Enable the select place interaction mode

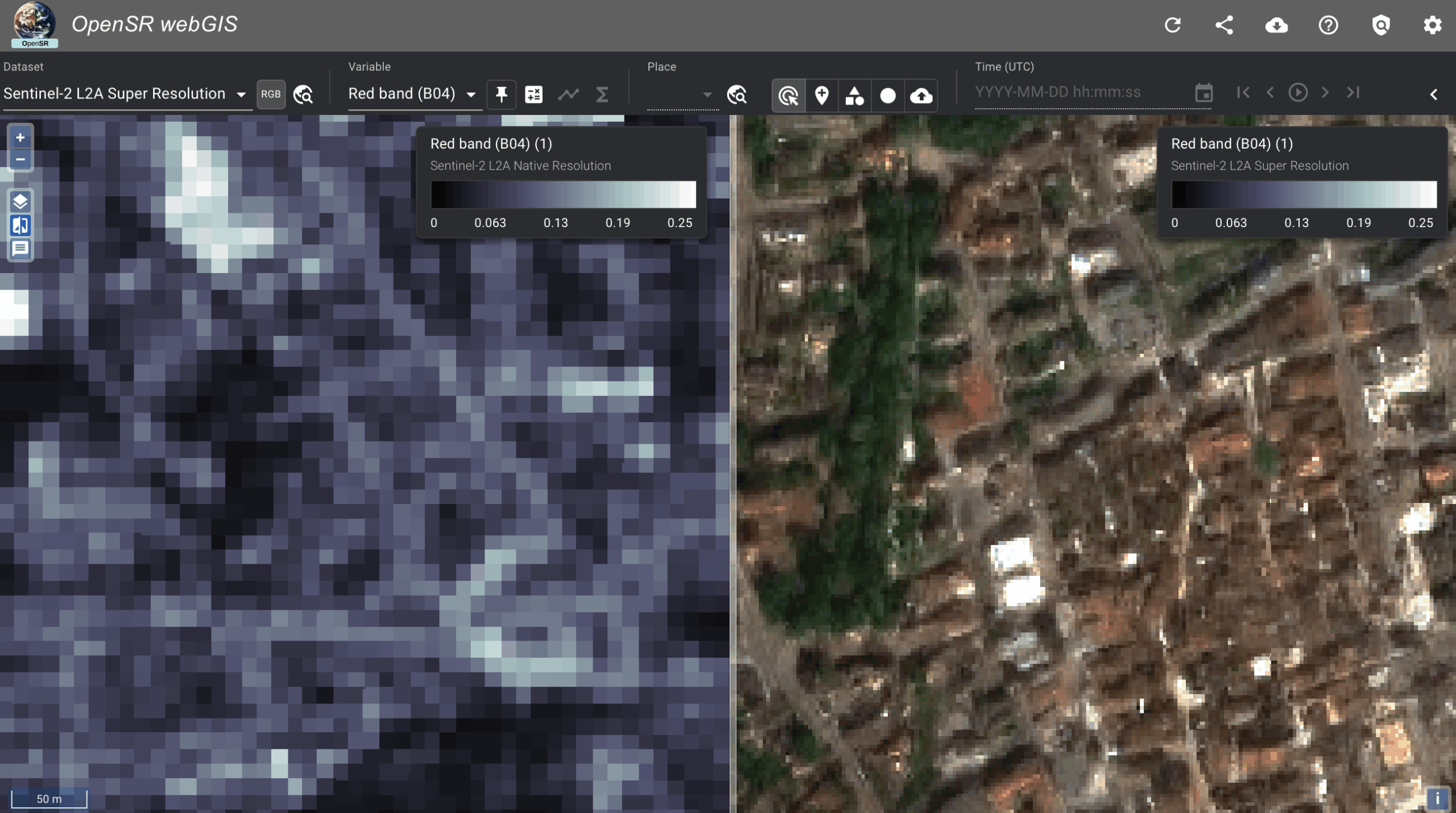pyautogui.click(x=788, y=95)
